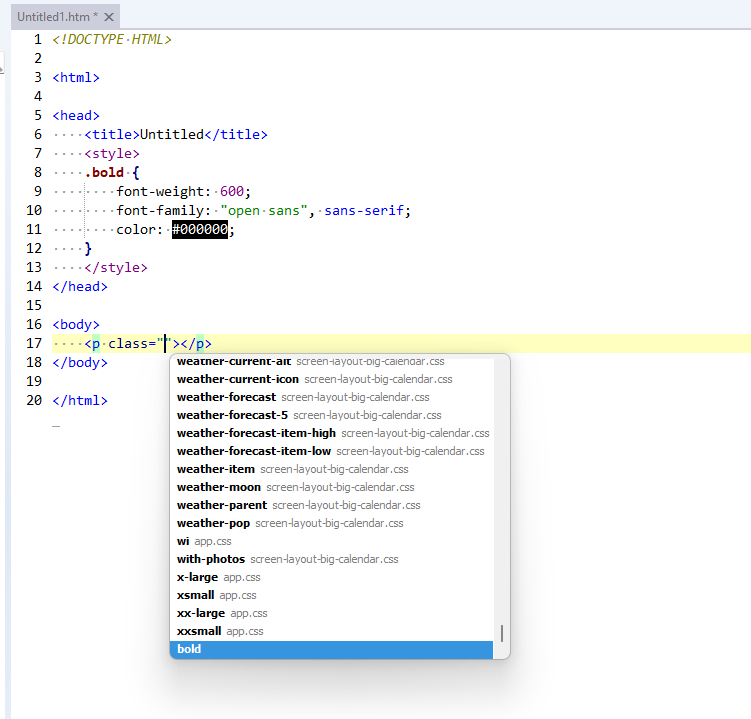Choose the xsmall class suggestion
Image resolution: width=751 pixels, height=719 pixels.
pyautogui.click(x=195, y=595)
